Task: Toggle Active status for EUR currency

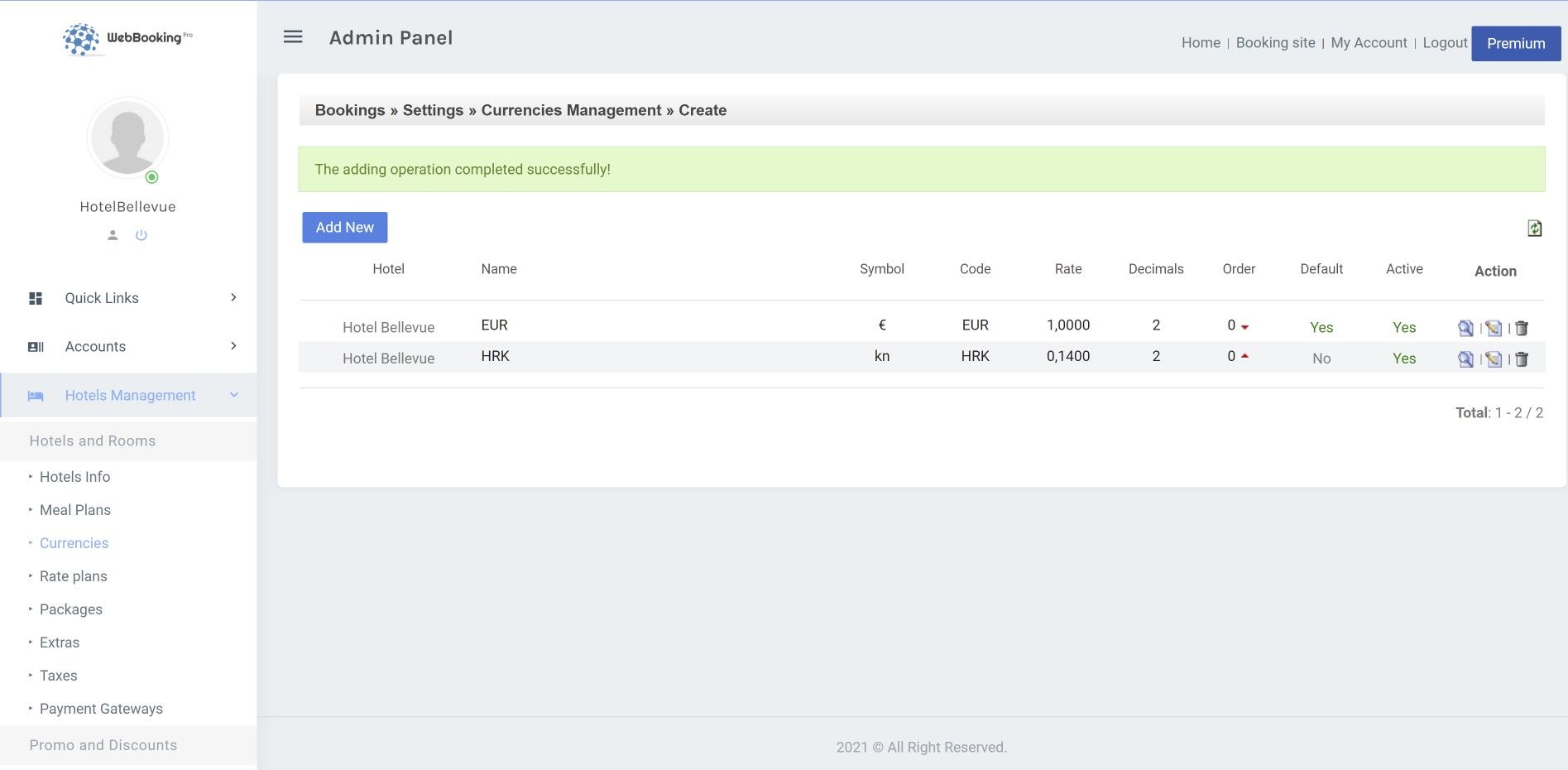Action: pyautogui.click(x=1403, y=328)
